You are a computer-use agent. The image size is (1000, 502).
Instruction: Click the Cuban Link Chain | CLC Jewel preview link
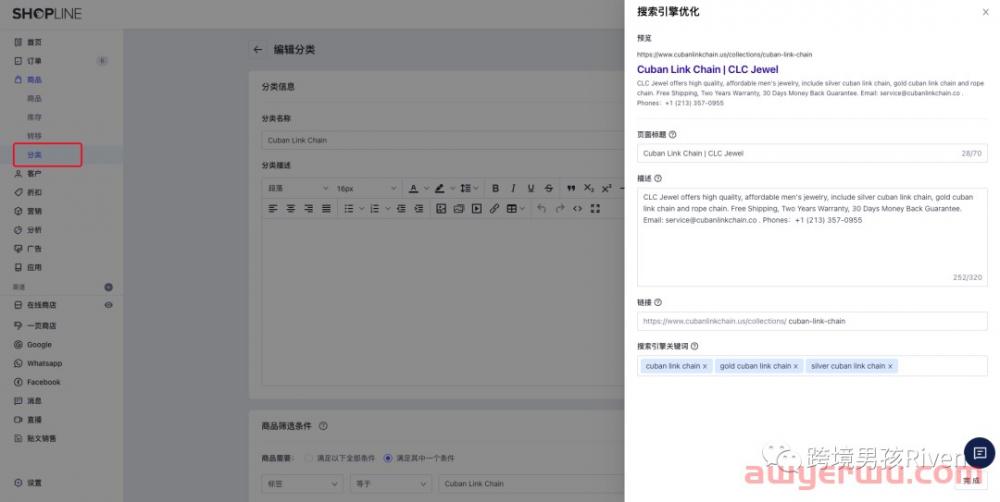pyautogui.click(x=707, y=69)
